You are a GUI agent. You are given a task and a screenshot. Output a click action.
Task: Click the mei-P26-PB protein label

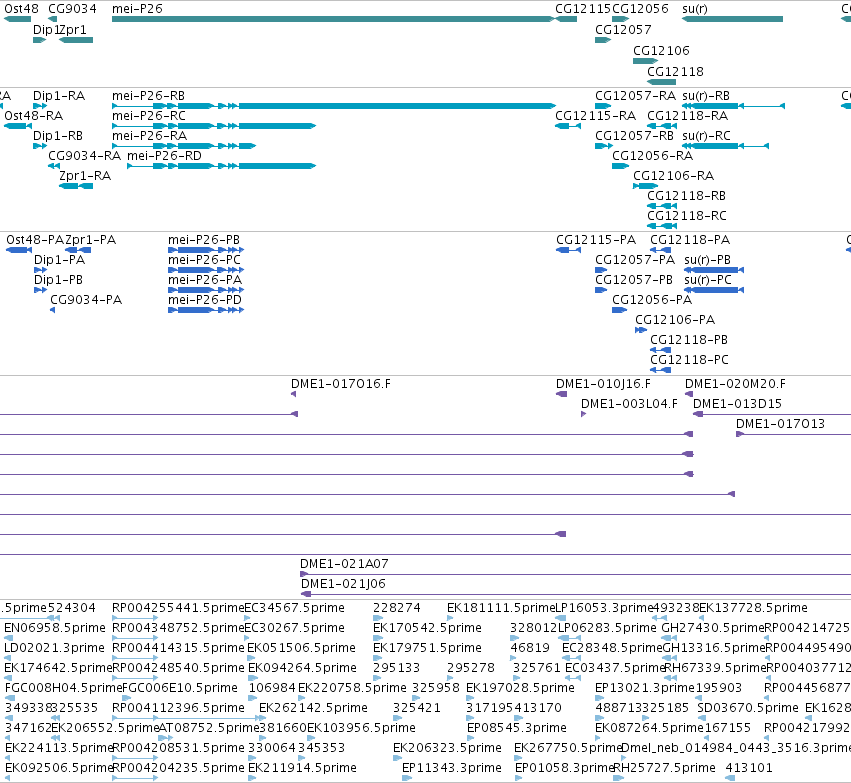(x=204, y=240)
